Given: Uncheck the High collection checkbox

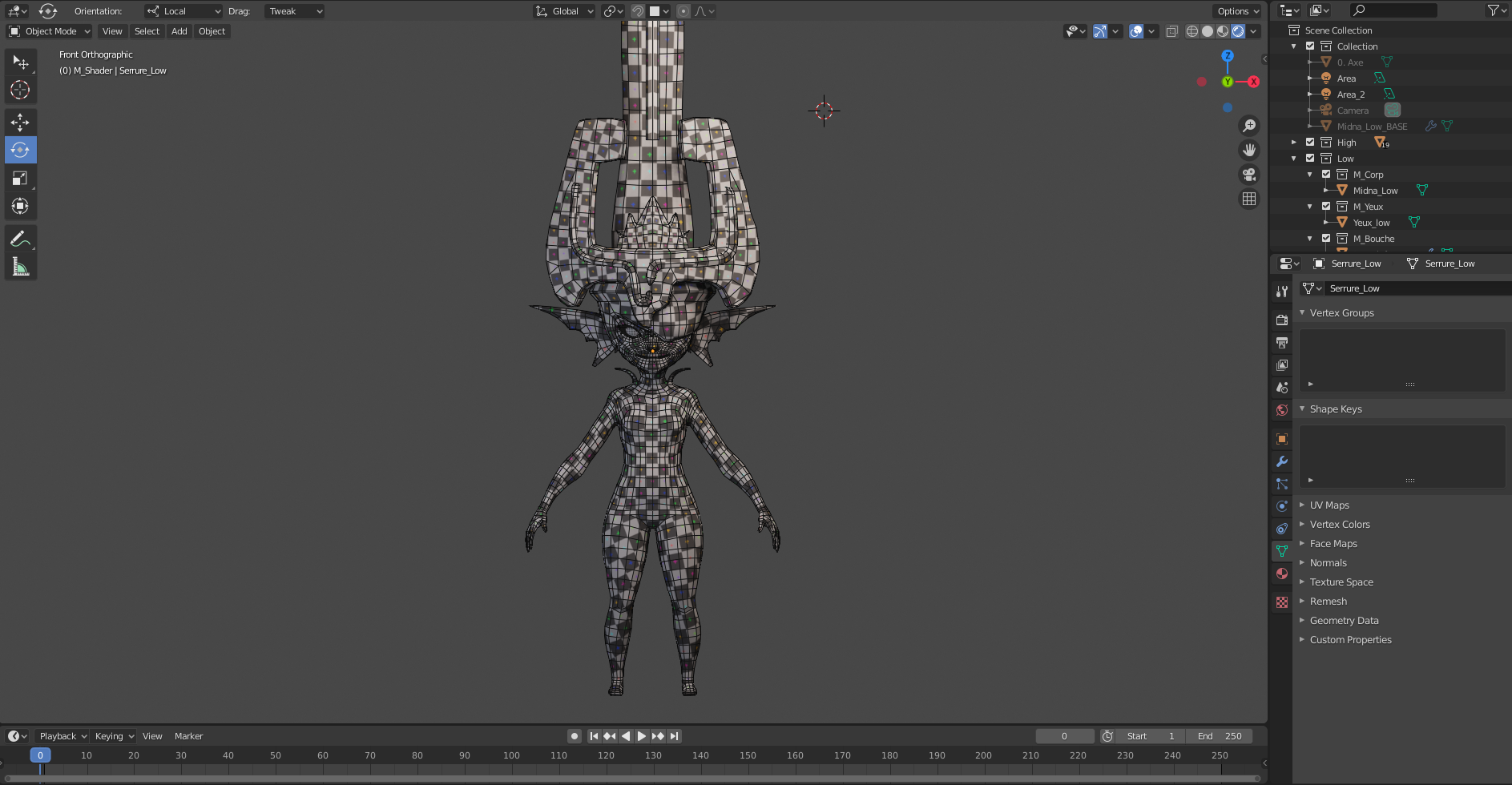Looking at the screenshot, I should coord(1310,143).
